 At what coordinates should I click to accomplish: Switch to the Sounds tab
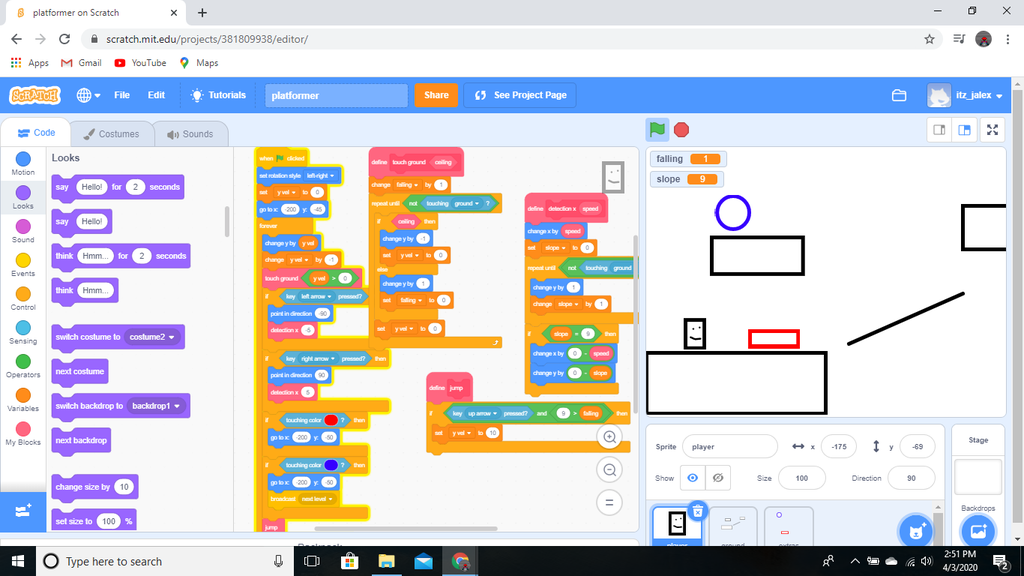click(x=191, y=134)
